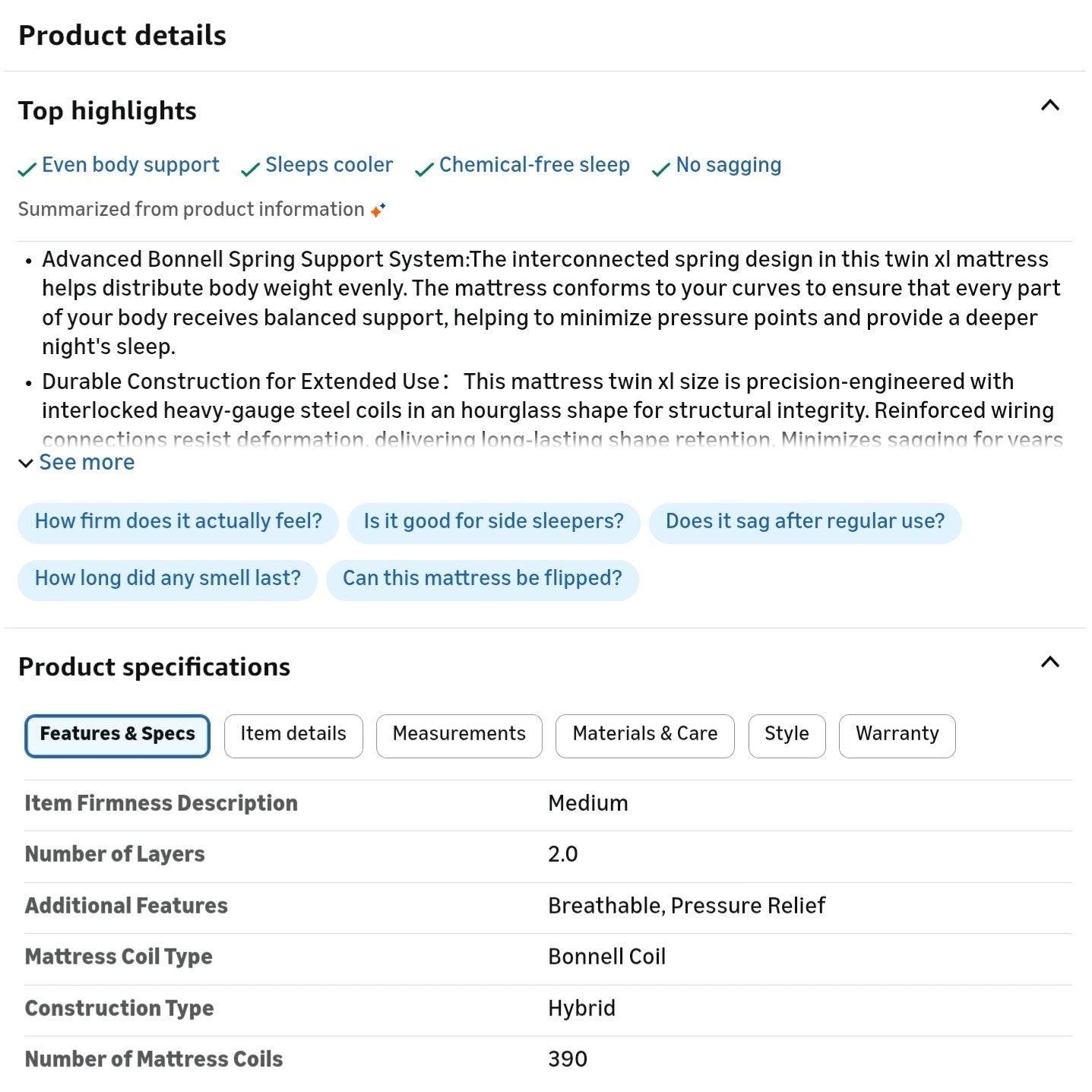Ask Is it good for side sleepers
1092x1092 pixels.
click(493, 521)
